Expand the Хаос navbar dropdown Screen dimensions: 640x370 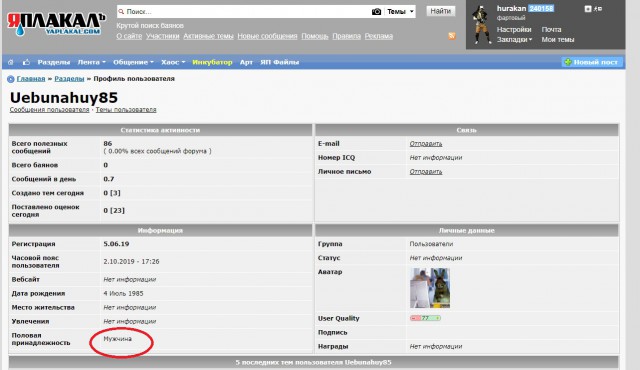pos(173,62)
